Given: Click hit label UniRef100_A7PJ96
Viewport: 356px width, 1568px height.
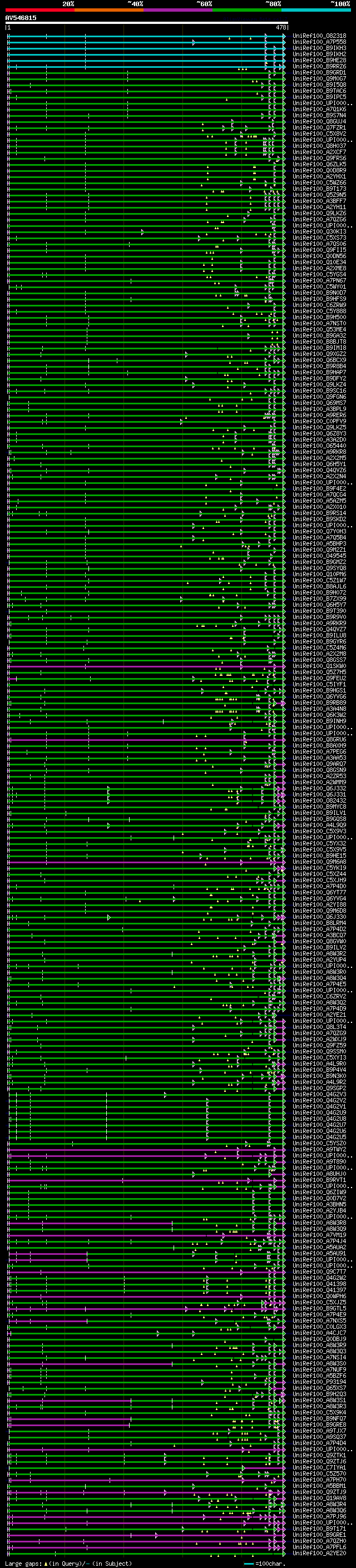Looking at the screenshot, I should click(x=319, y=1516).
